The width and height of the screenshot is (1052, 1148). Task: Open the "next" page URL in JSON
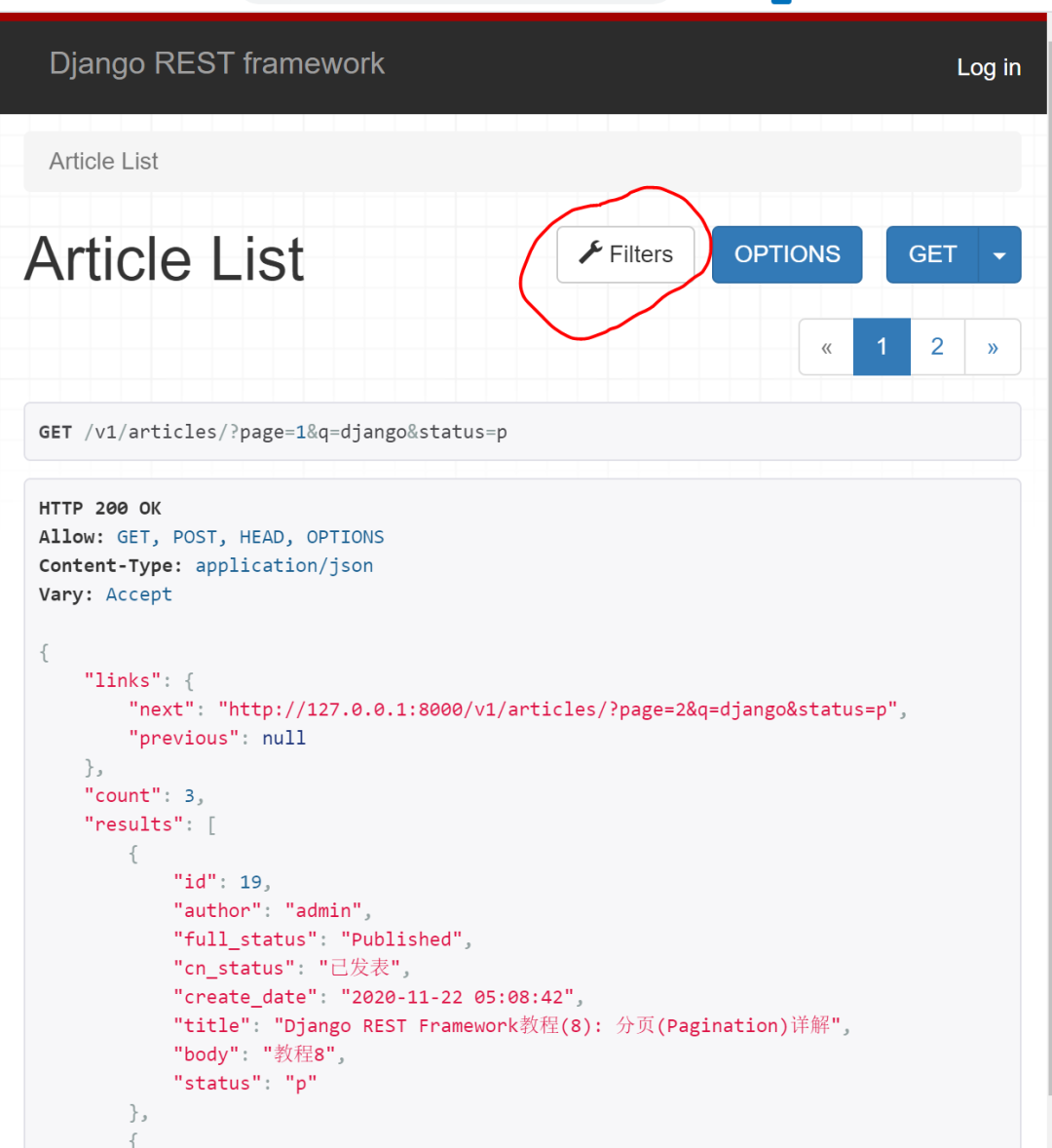[x=557, y=709]
